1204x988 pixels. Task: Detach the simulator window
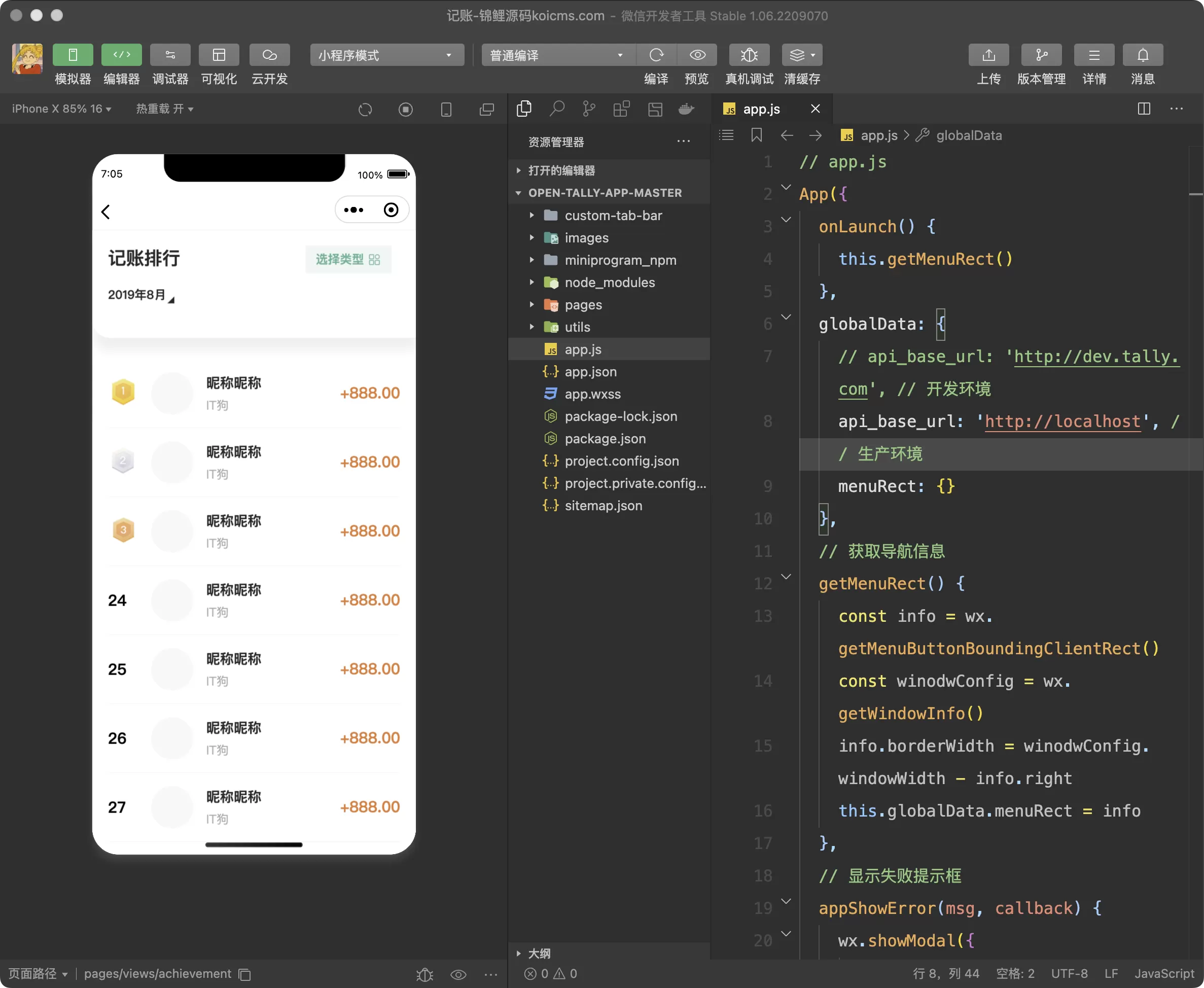487,109
